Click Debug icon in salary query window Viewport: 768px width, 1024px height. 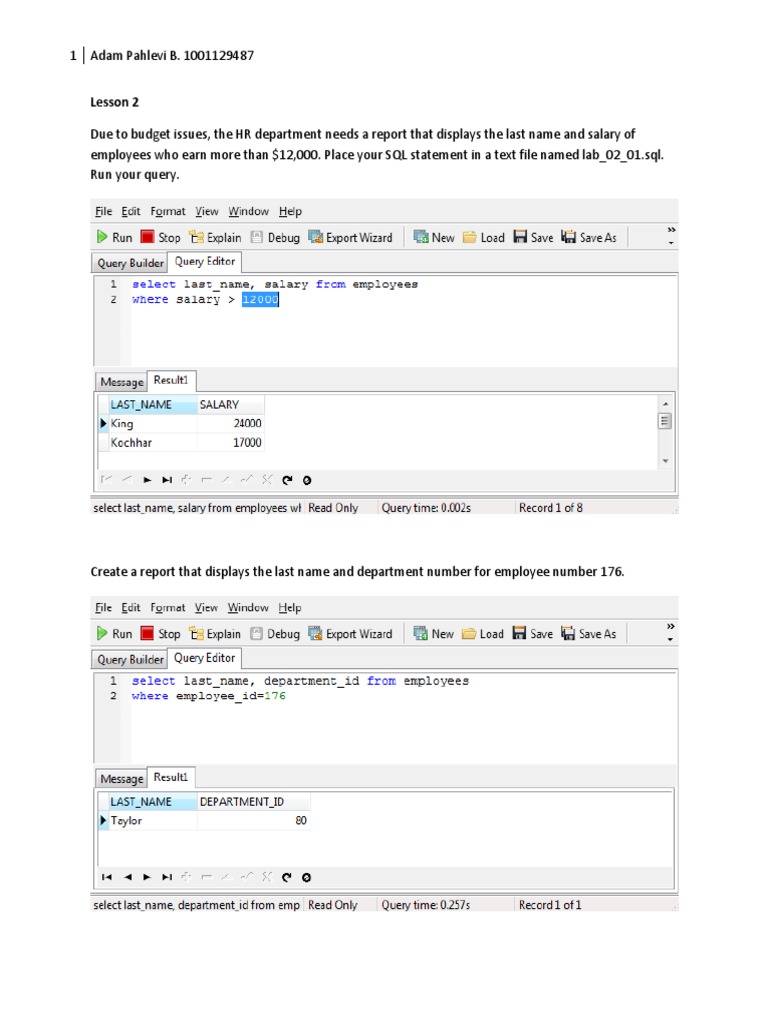pos(257,237)
